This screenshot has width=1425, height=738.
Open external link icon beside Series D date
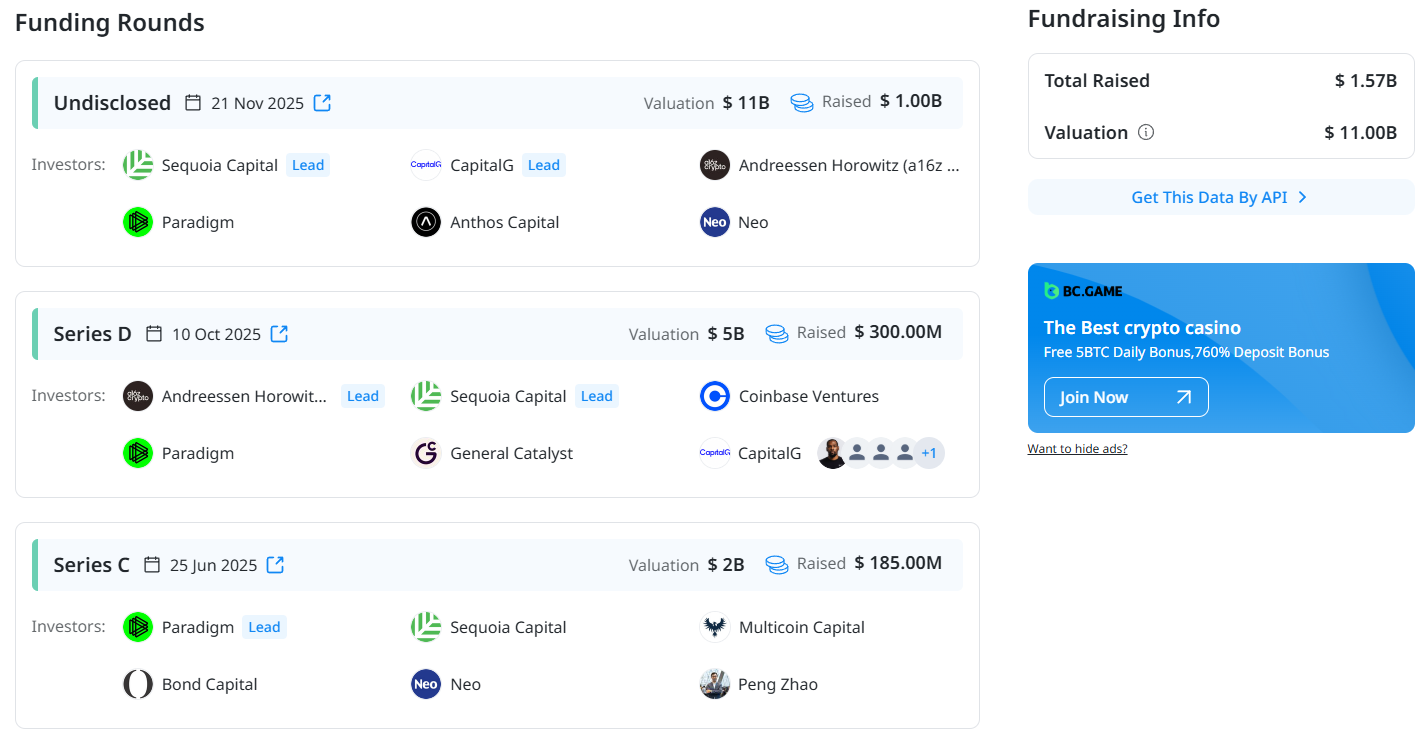tap(280, 334)
